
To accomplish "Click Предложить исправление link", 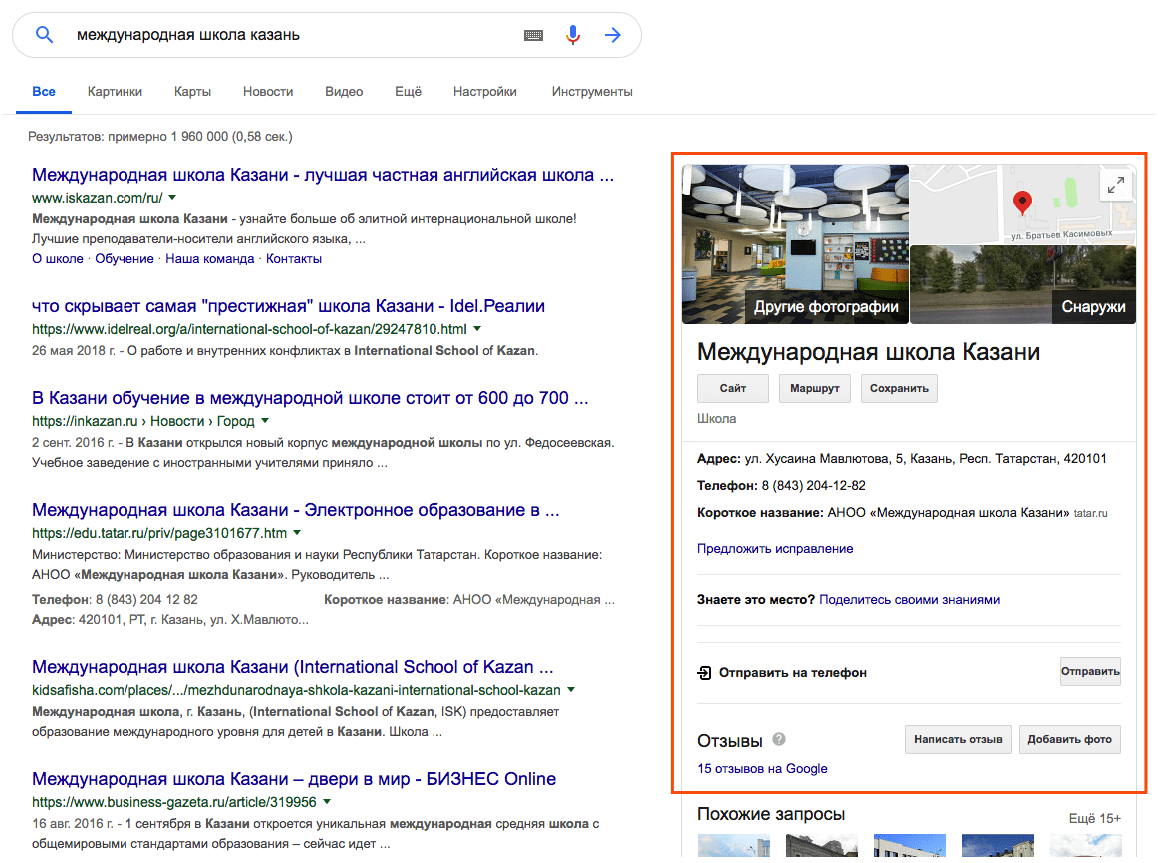I will click(x=775, y=549).
